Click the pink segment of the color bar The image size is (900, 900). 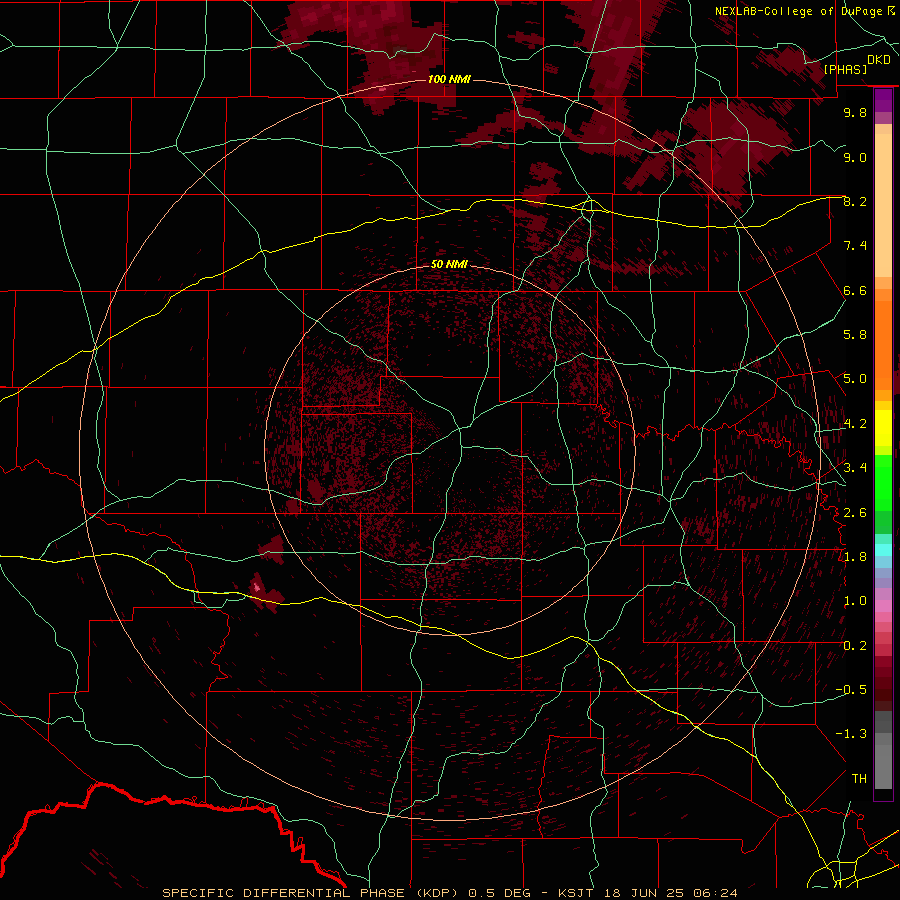tap(883, 606)
